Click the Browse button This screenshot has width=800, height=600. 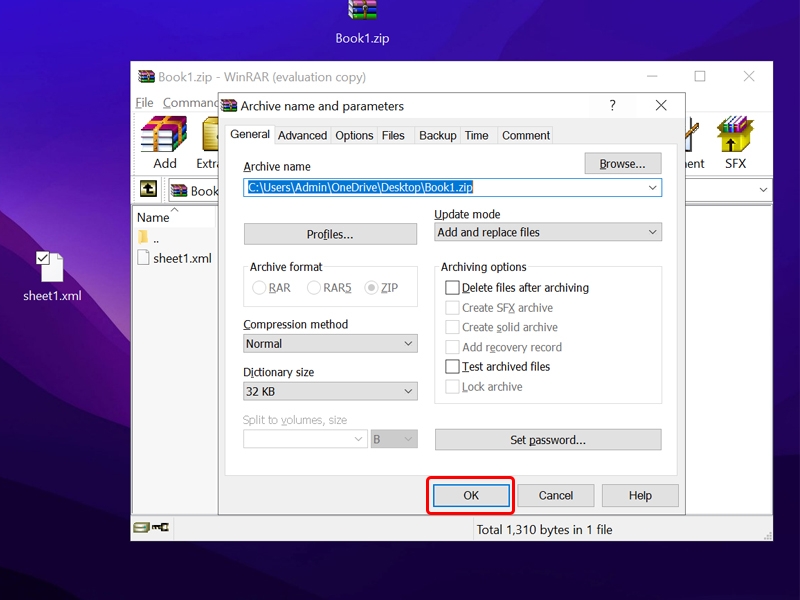[622, 164]
